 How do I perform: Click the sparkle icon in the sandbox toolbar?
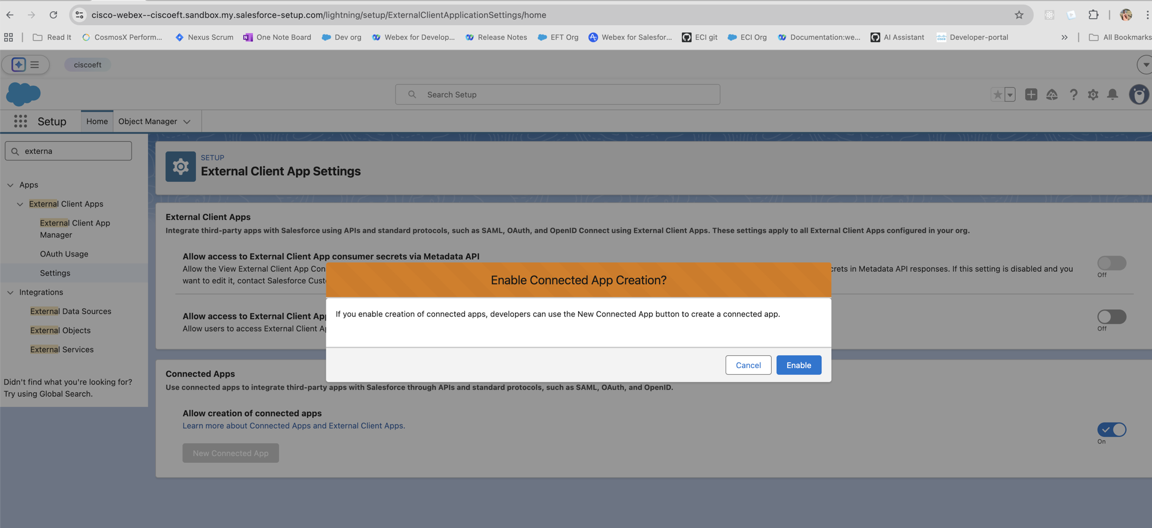point(19,65)
